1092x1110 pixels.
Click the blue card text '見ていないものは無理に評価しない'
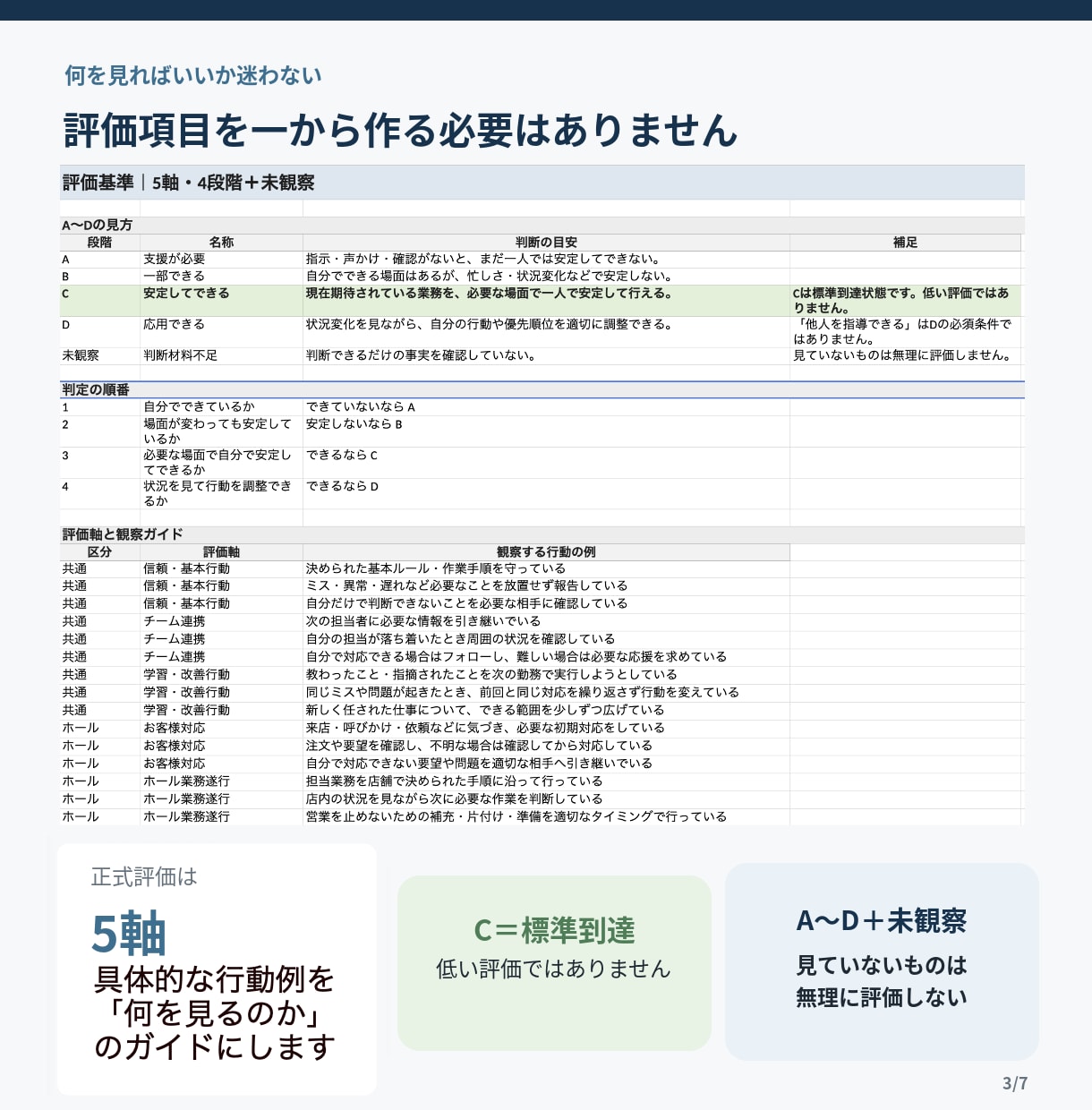click(882, 981)
